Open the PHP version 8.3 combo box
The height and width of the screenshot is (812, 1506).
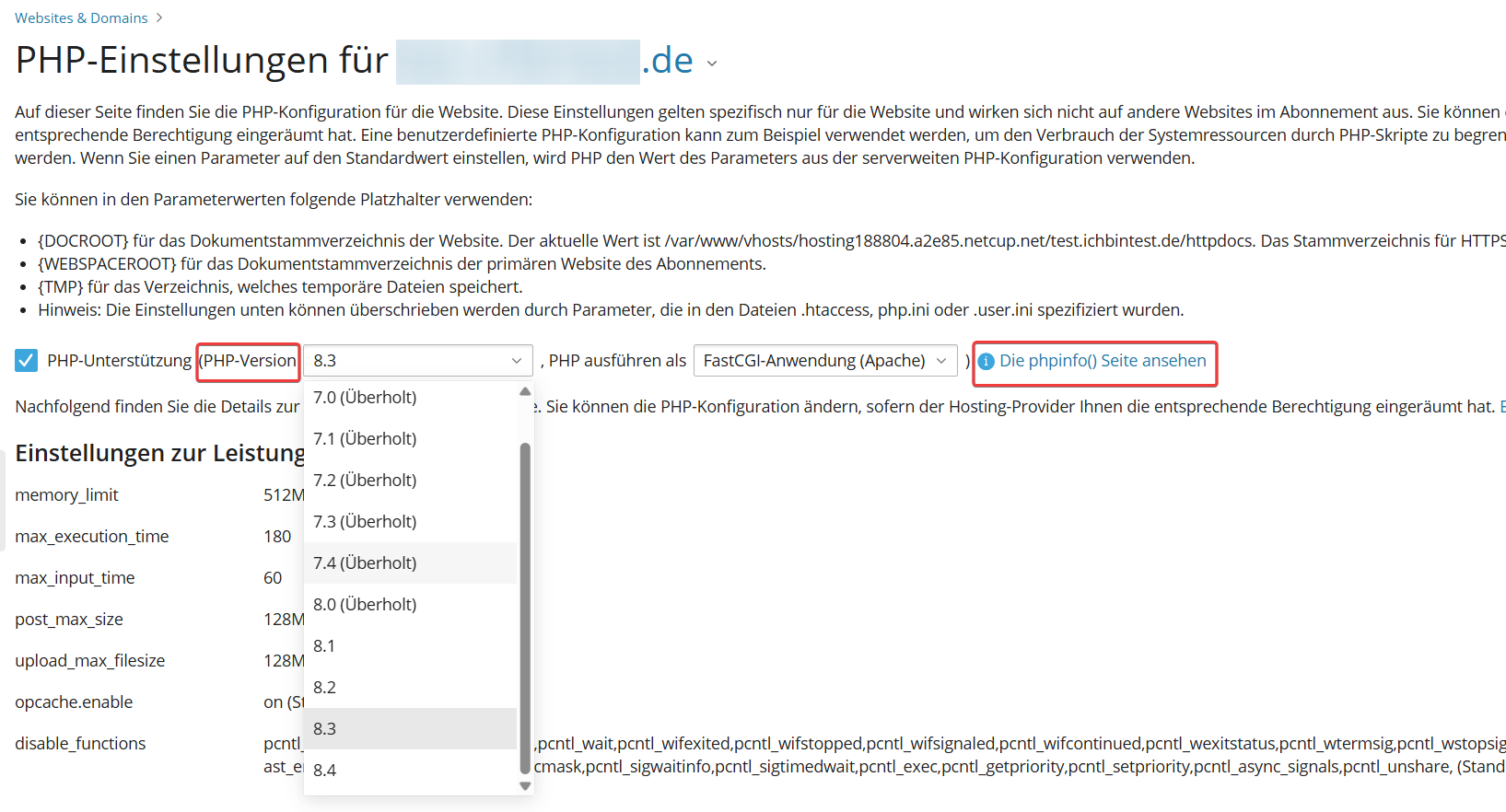pyautogui.click(x=418, y=360)
